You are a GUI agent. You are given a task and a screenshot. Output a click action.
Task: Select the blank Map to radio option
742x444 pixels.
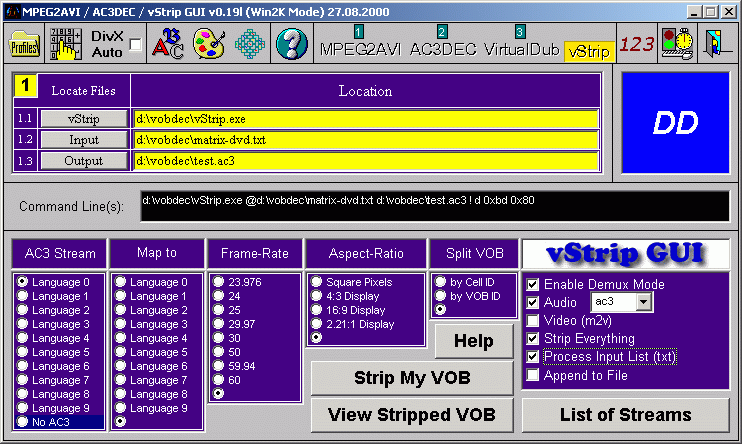[120, 421]
